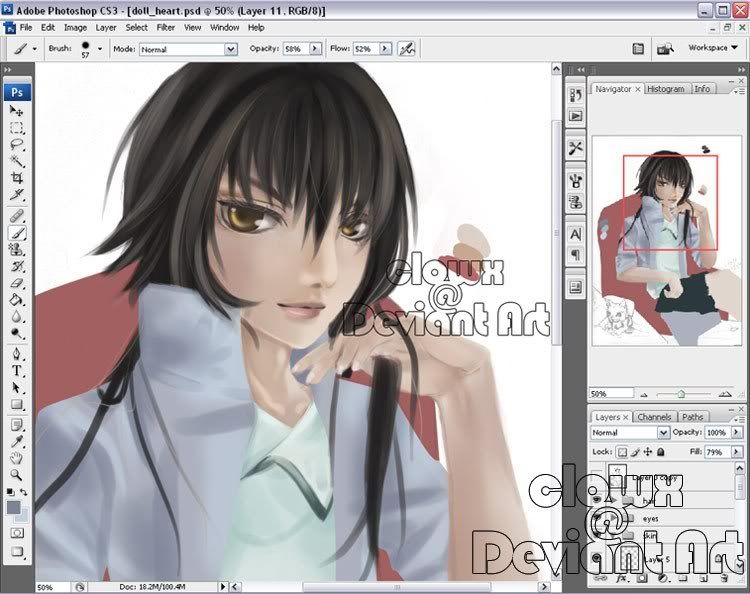This screenshot has height=594, width=750.
Task: Open the Image menu
Action: [75, 28]
